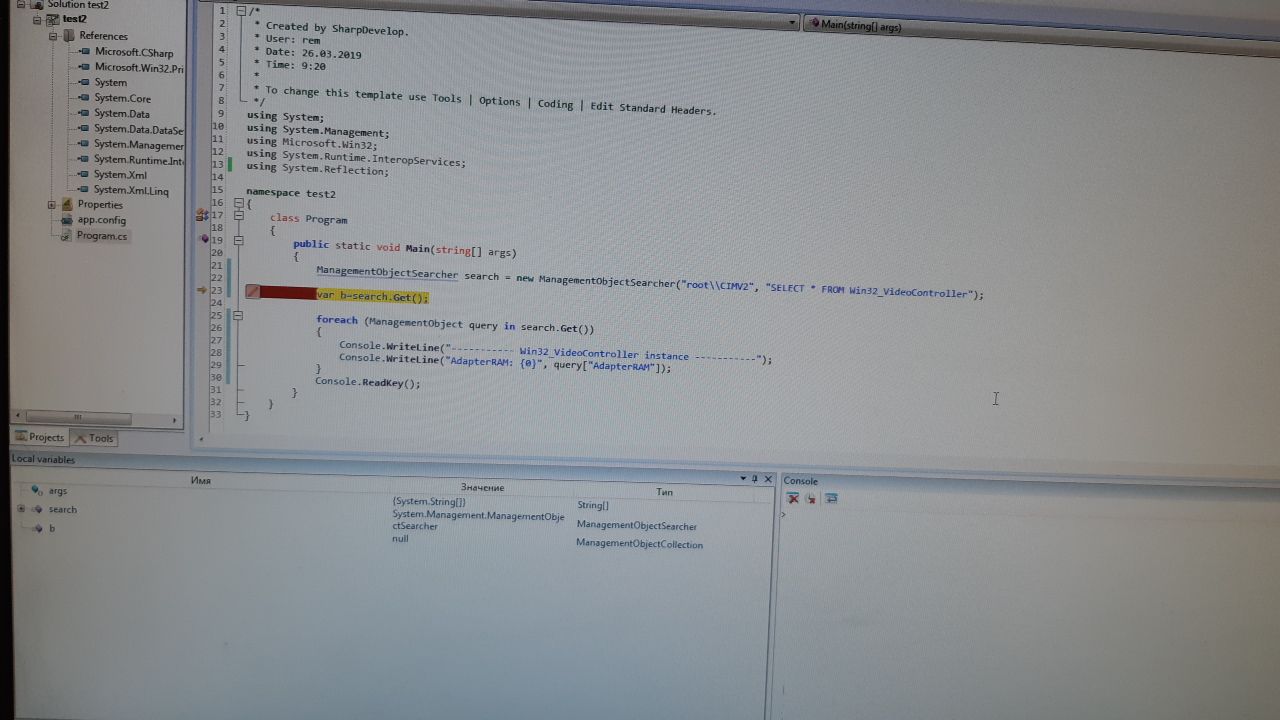Select System.Runtime.Int reference in tree
This screenshot has width=1280, height=720.
tap(139, 160)
